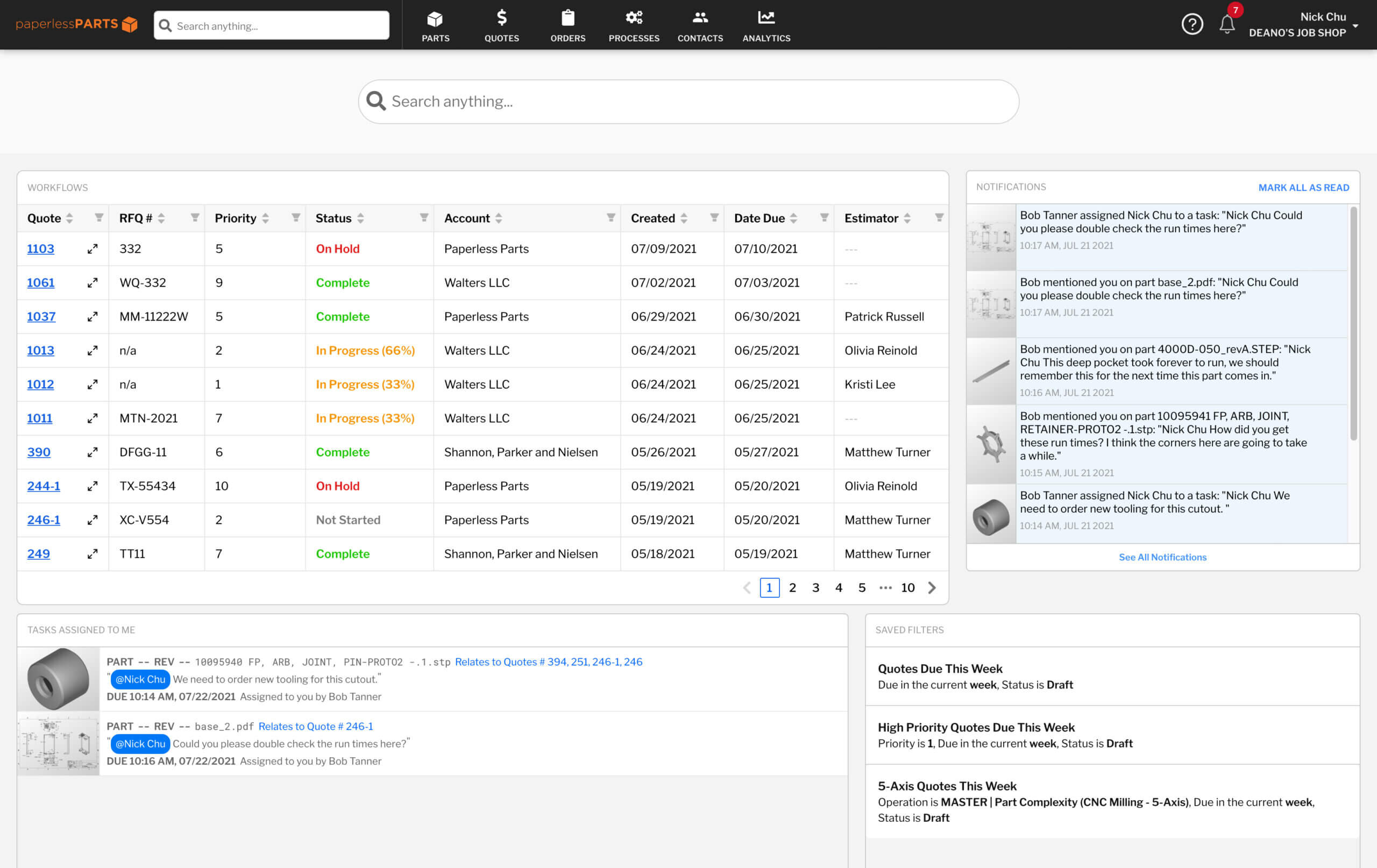1377x868 pixels.
Task: Open notification about part 4000D-050_revA.STEP
Action: [1156, 371]
